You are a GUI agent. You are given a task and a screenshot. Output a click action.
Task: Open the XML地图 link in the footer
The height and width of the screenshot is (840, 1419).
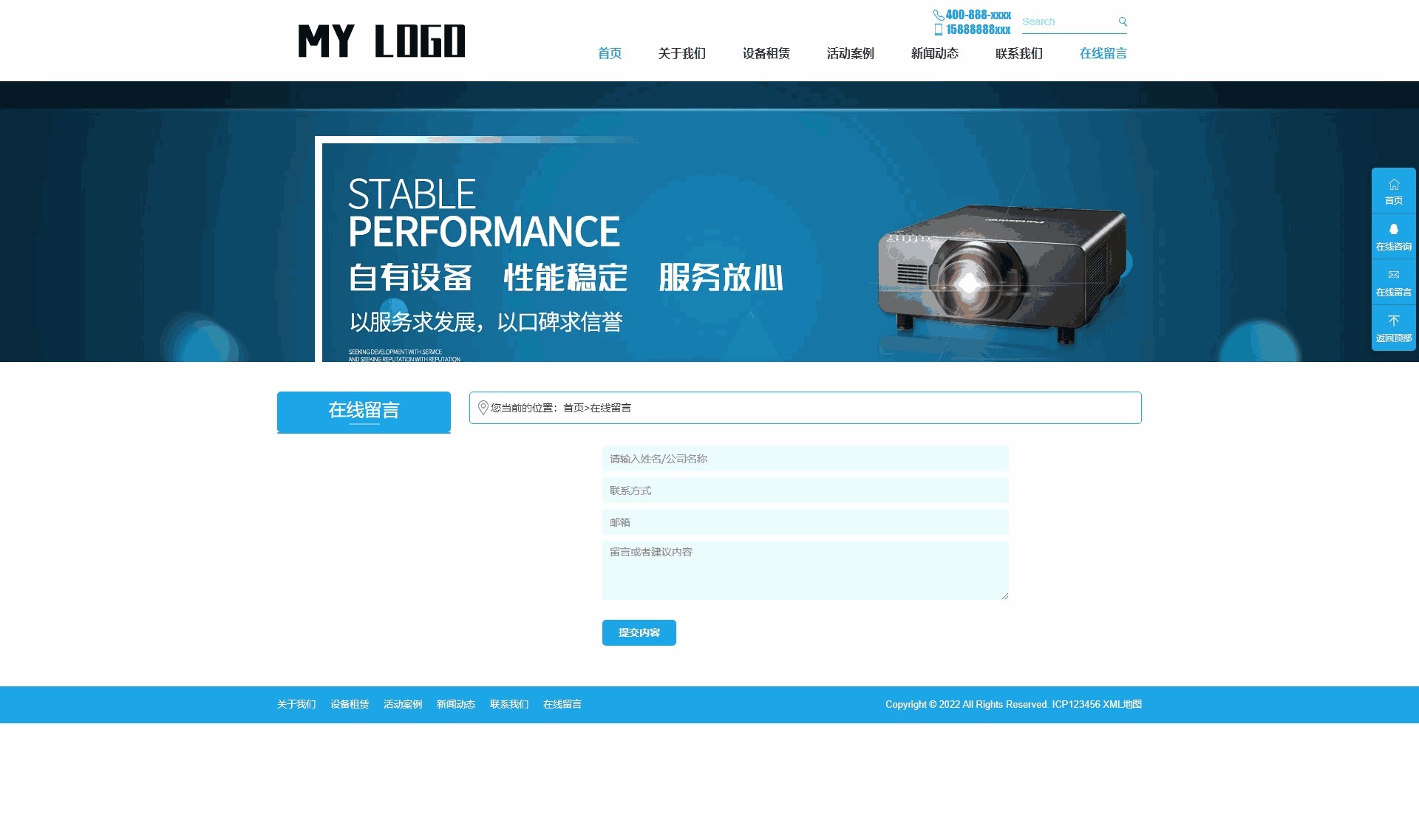(x=1124, y=704)
